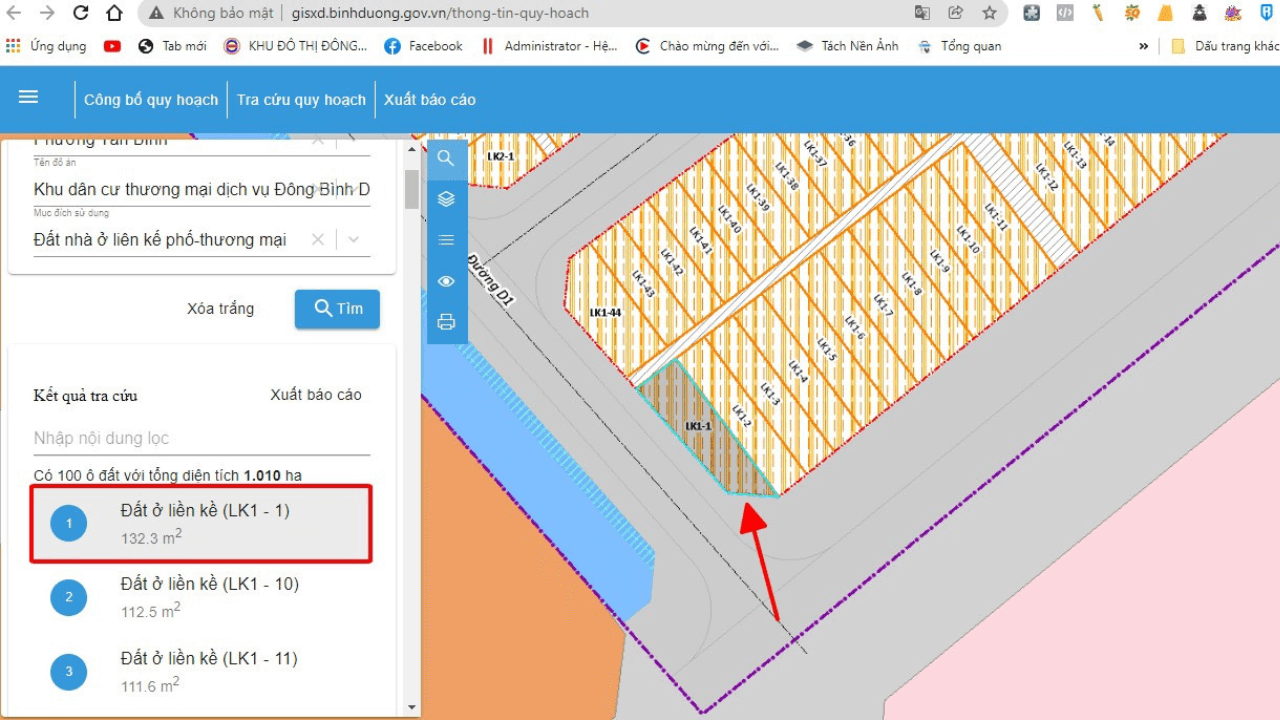Viewport: 1280px width, 720px height.
Task: Click the Xóa trắng button
Action: coord(220,308)
